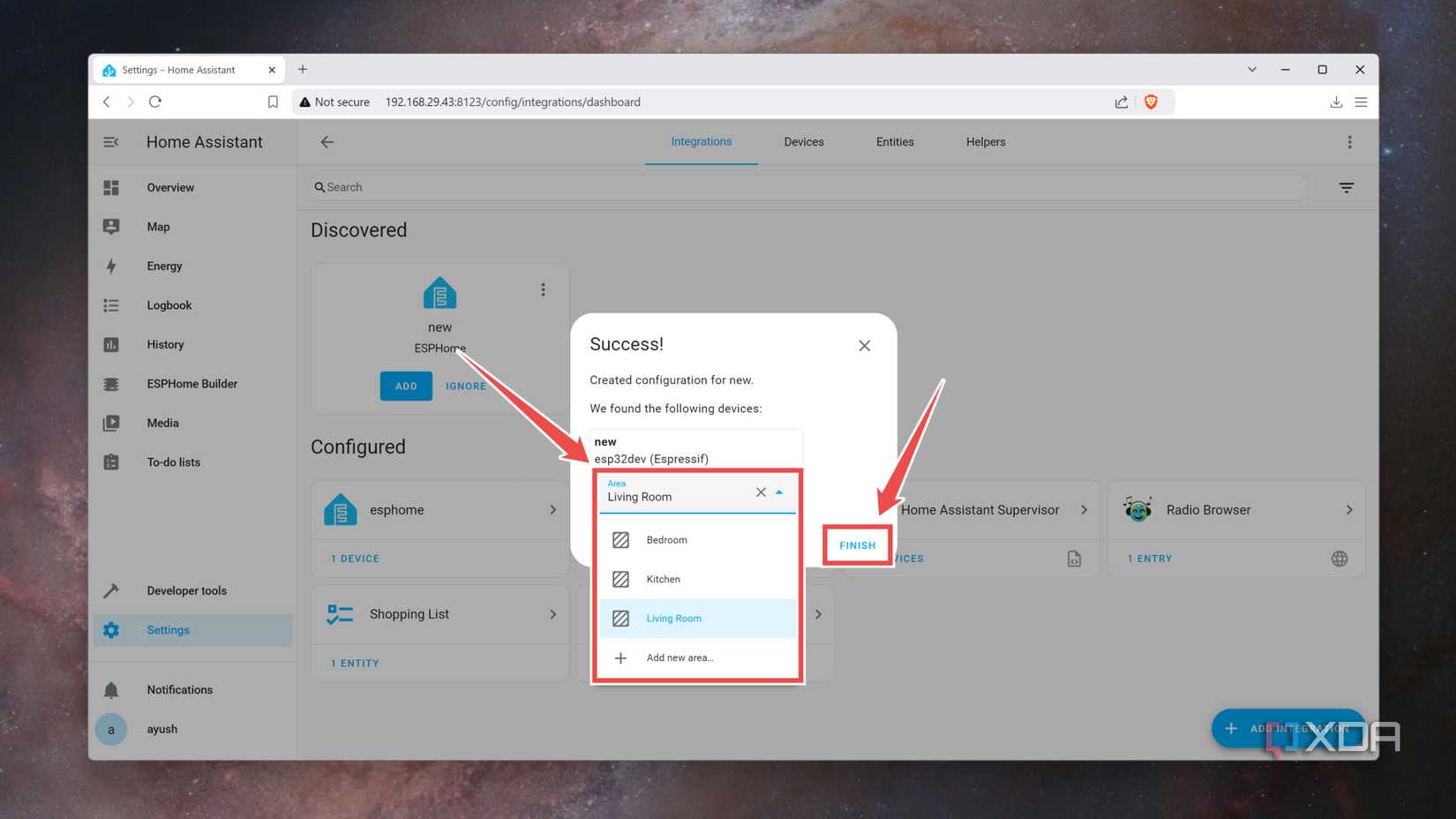Image resolution: width=1456 pixels, height=819 pixels.
Task: Open the Logbook from the sidebar
Action: pos(169,304)
